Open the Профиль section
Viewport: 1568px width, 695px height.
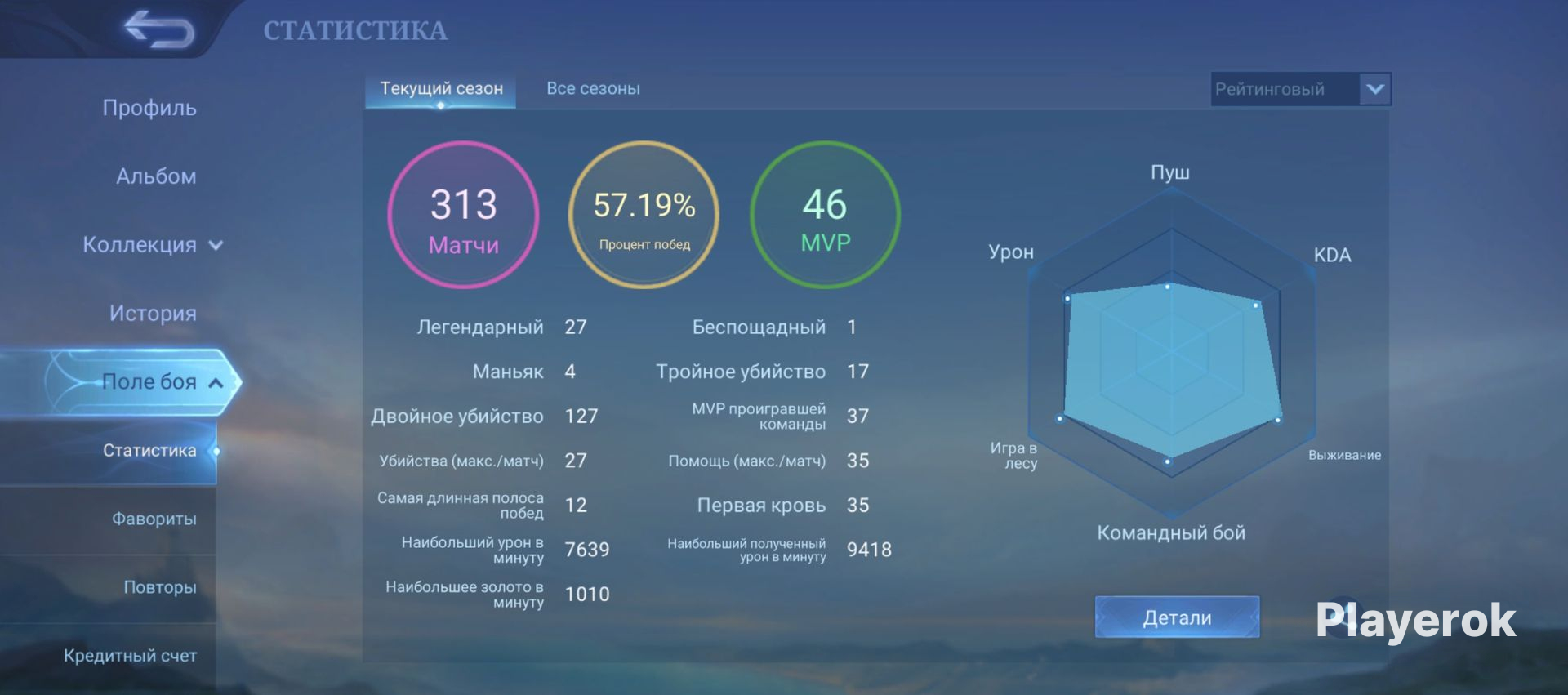(149, 108)
